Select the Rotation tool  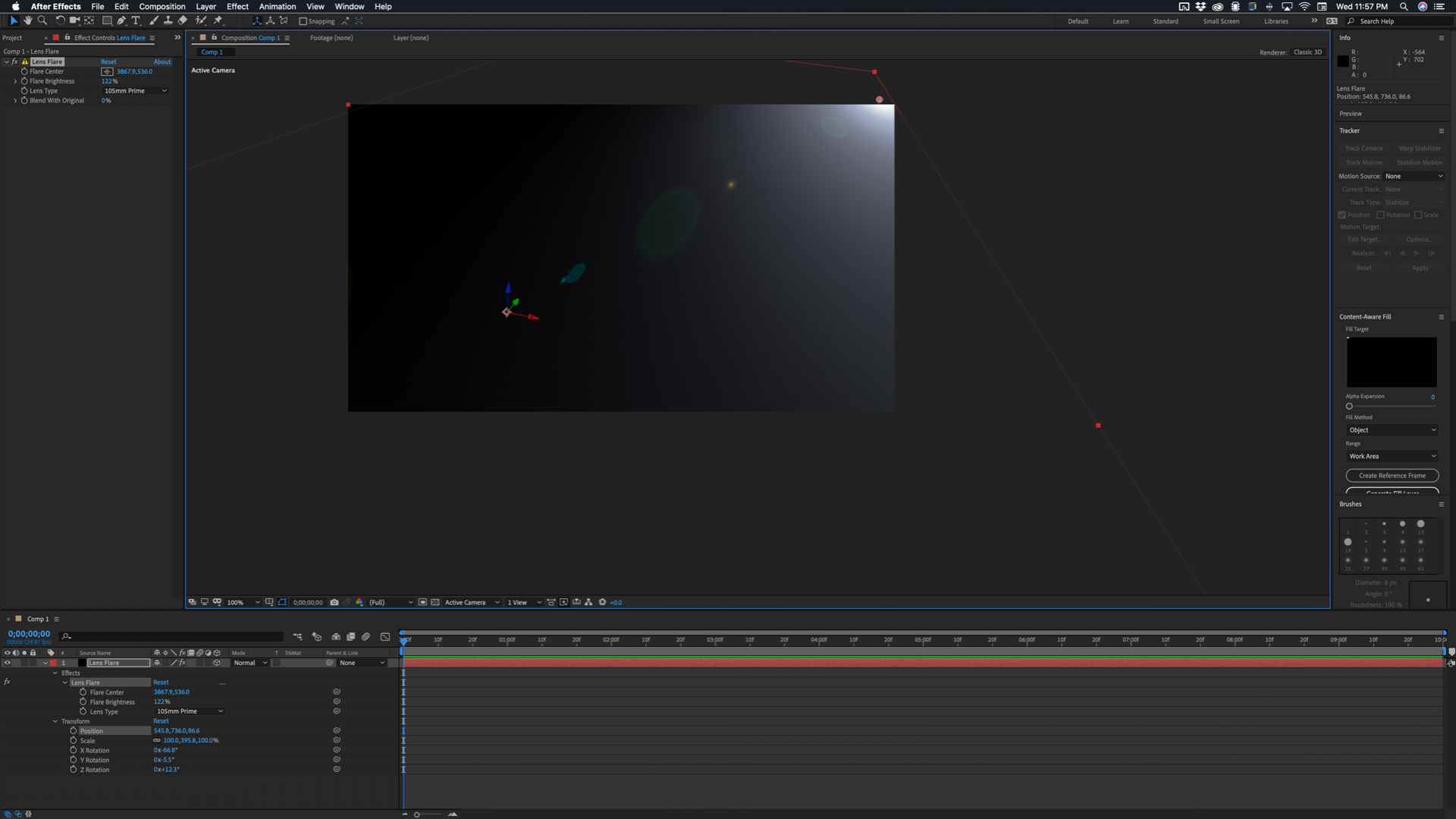pyautogui.click(x=60, y=20)
